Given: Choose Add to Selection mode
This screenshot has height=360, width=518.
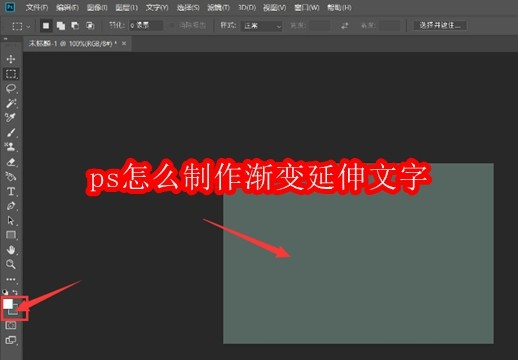Looking at the screenshot, I should pyautogui.click(x=61, y=26).
